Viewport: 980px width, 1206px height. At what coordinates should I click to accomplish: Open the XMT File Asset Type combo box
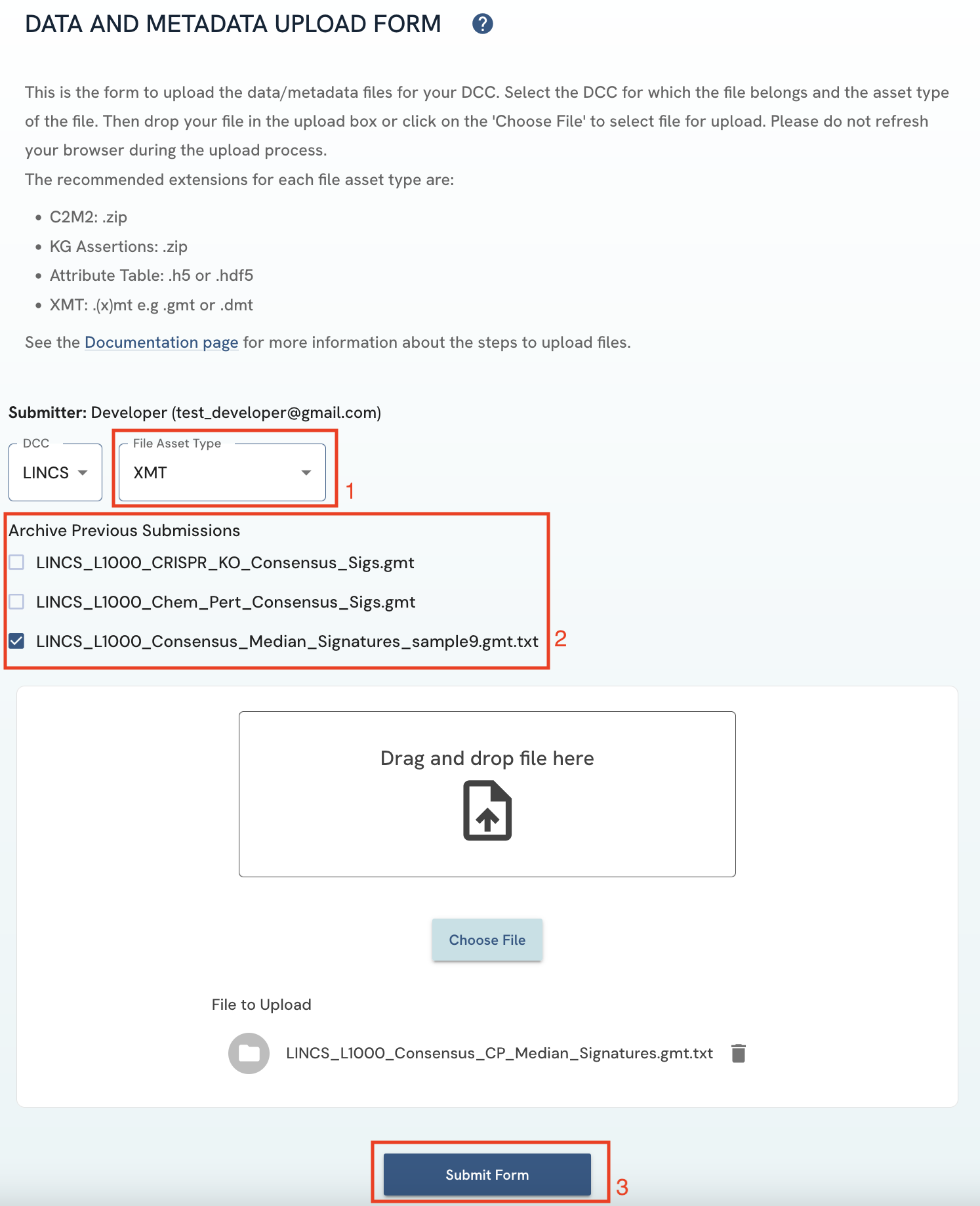point(222,472)
